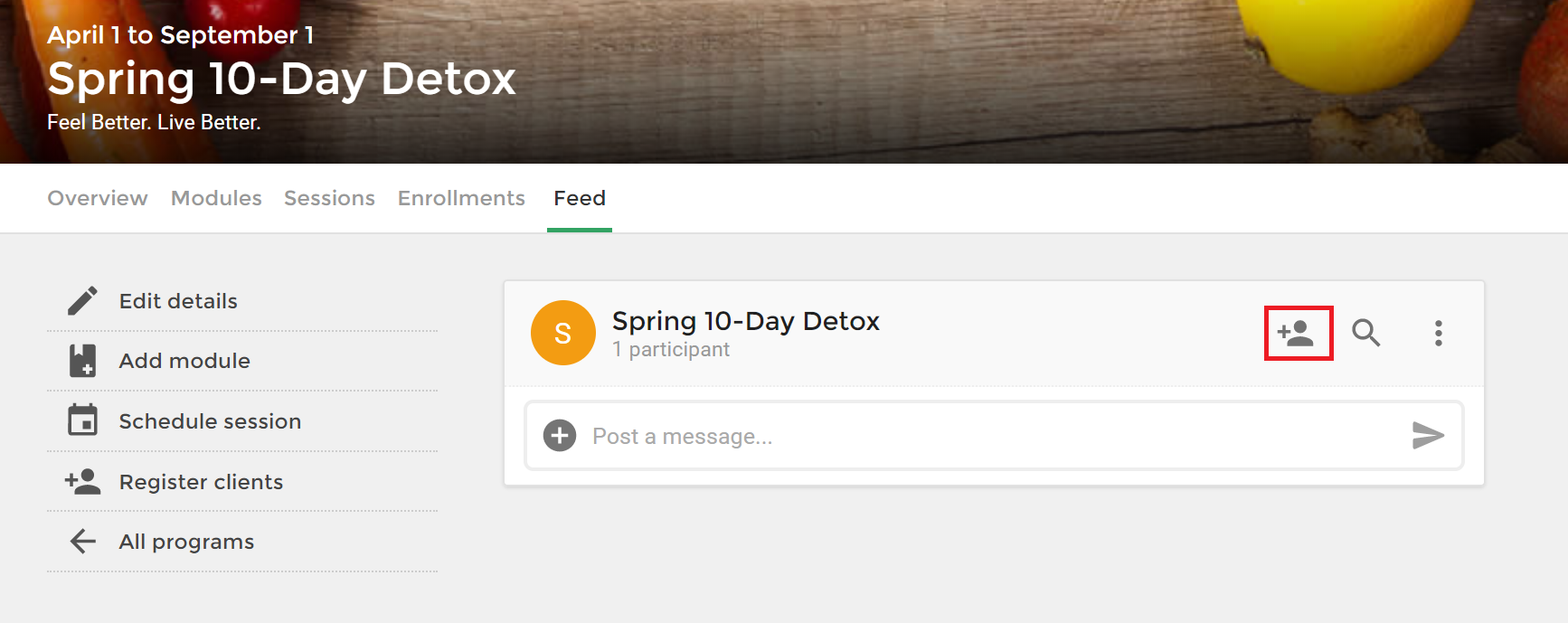Open the three-dot more options menu
The image size is (1568, 623).
(x=1438, y=334)
